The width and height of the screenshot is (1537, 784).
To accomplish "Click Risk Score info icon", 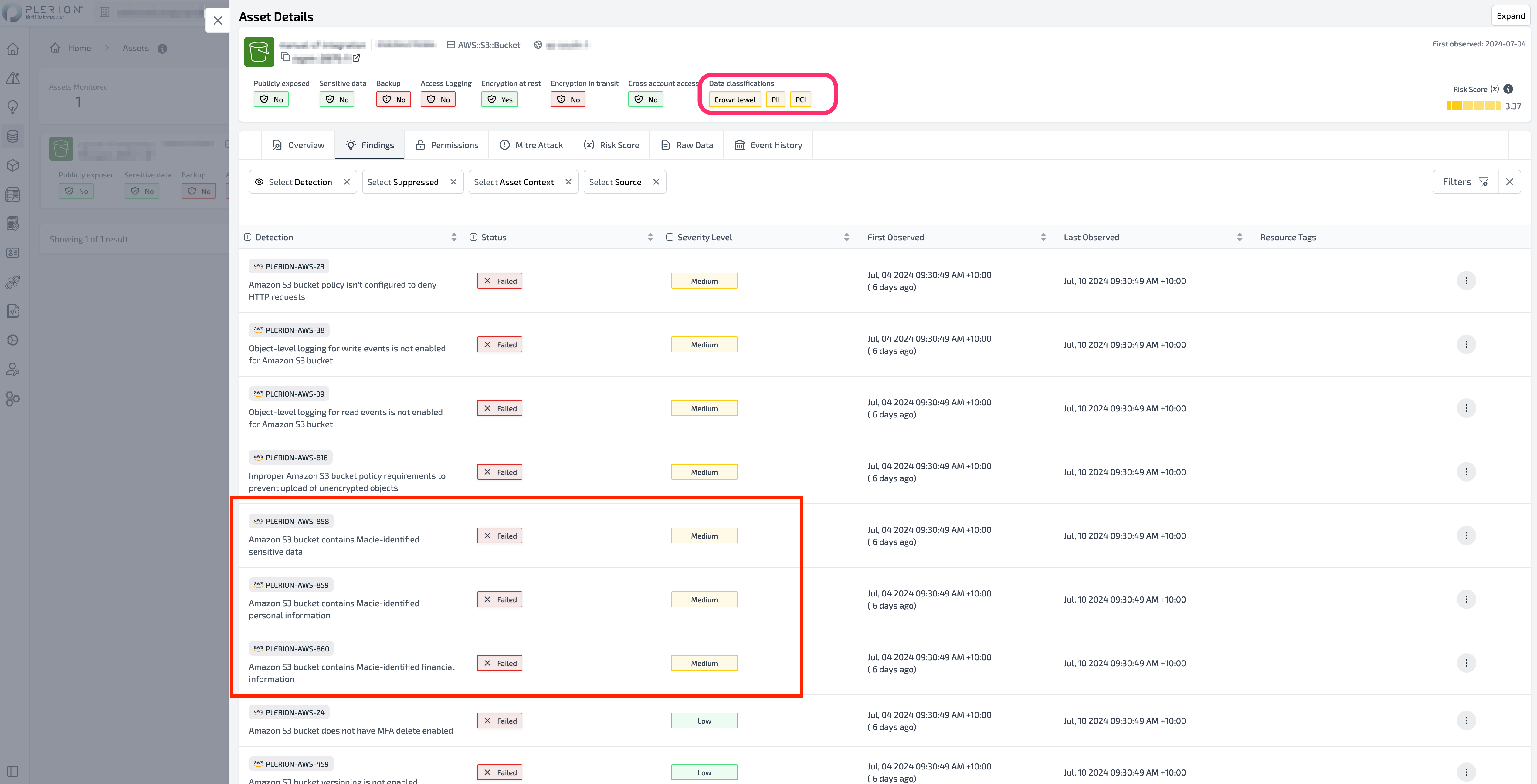I will (x=1508, y=90).
